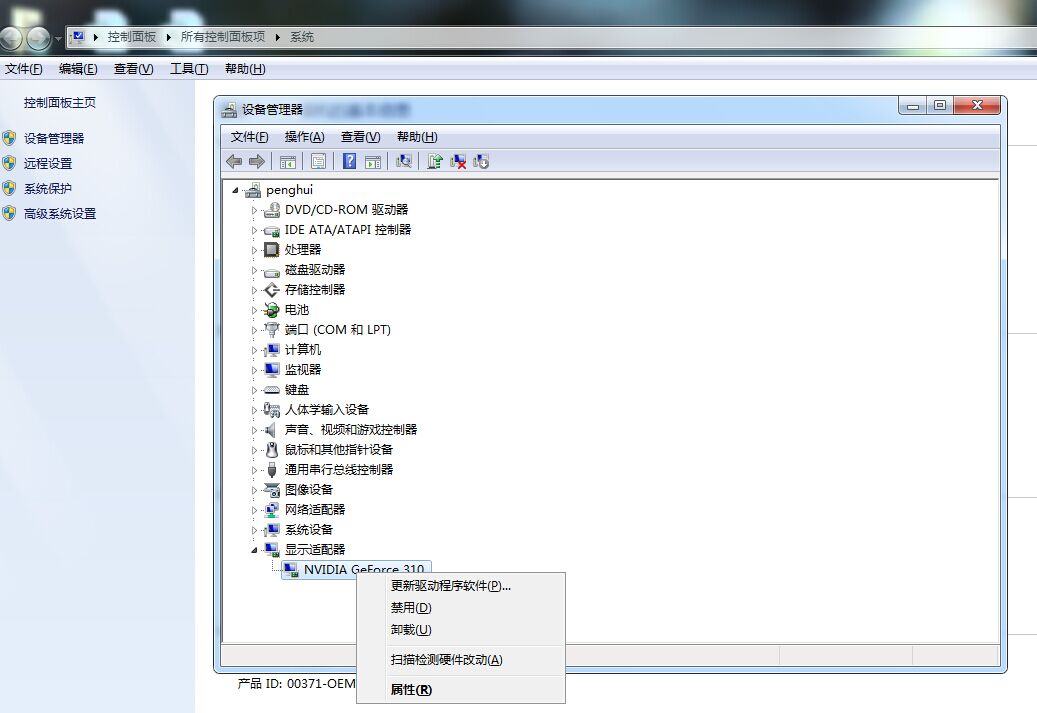Select the 人体学输入设备 icon
The width and height of the screenshot is (1037, 713).
272,410
